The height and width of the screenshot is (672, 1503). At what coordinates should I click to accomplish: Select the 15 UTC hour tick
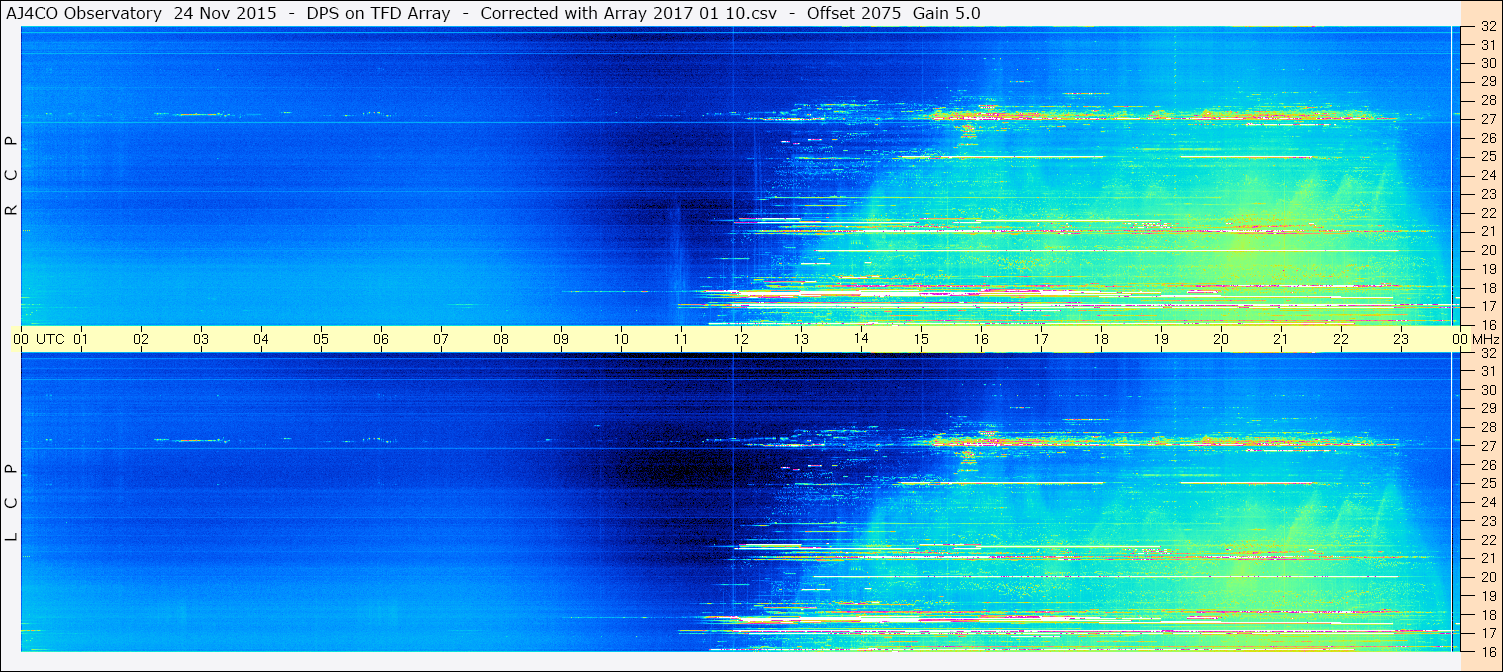(x=921, y=339)
